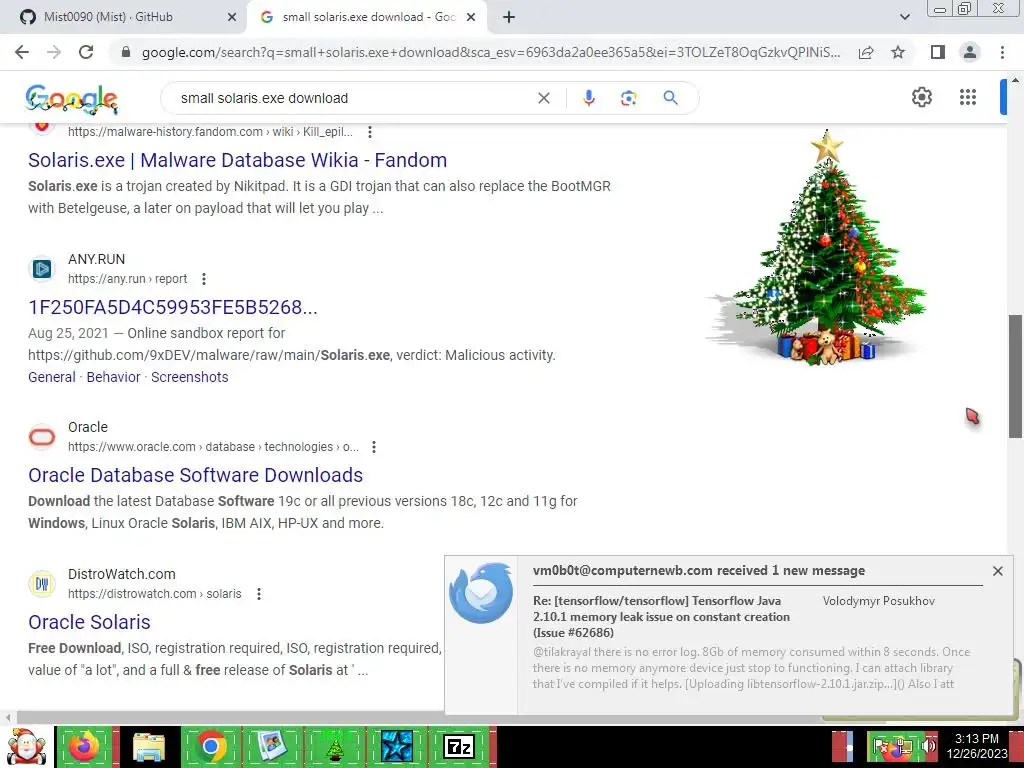Start a voice search with the microphone
1024x768 pixels.
tap(588, 98)
